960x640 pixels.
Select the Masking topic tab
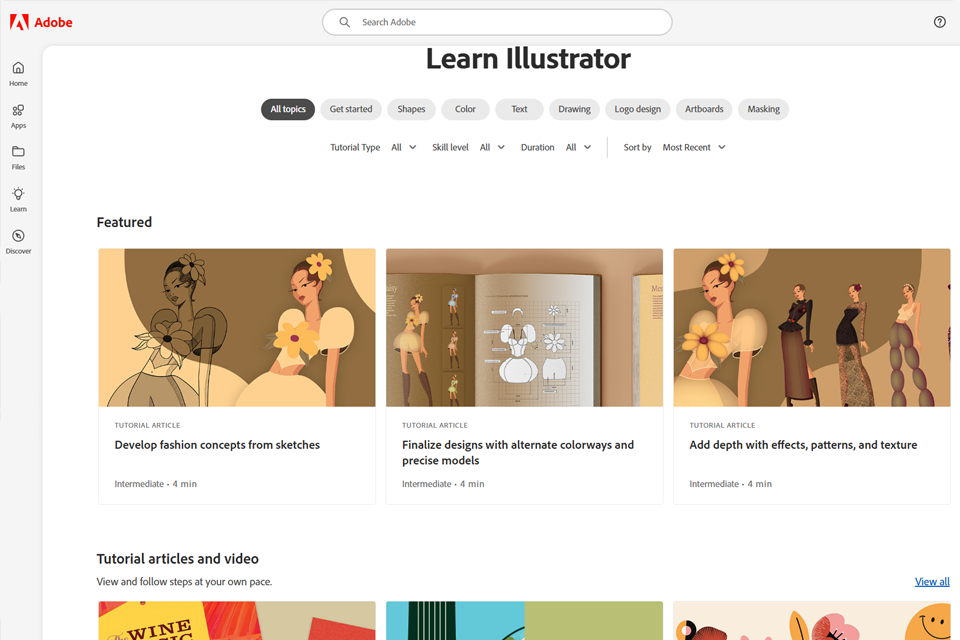click(x=763, y=109)
